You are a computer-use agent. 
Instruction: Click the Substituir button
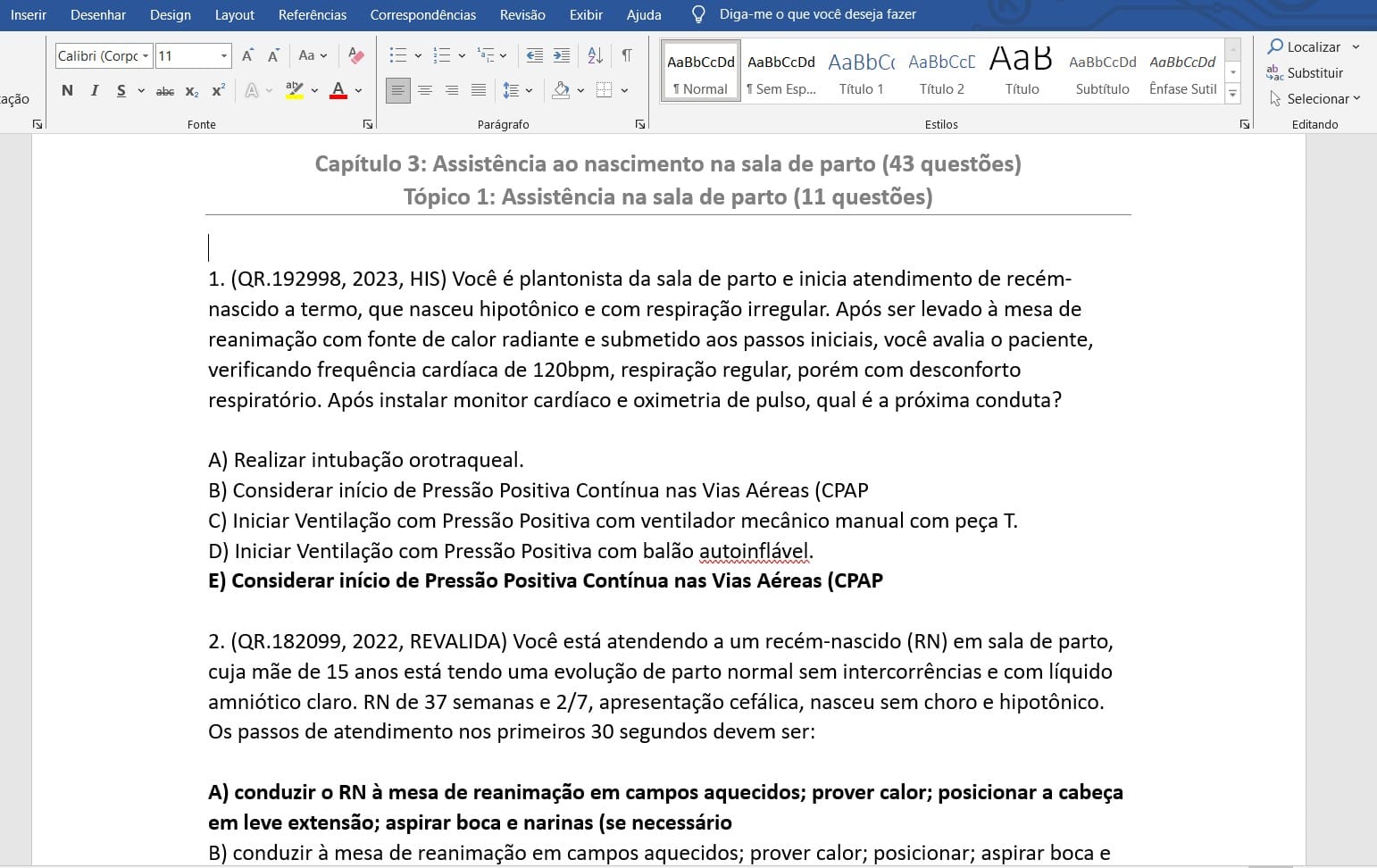coord(1305,72)
